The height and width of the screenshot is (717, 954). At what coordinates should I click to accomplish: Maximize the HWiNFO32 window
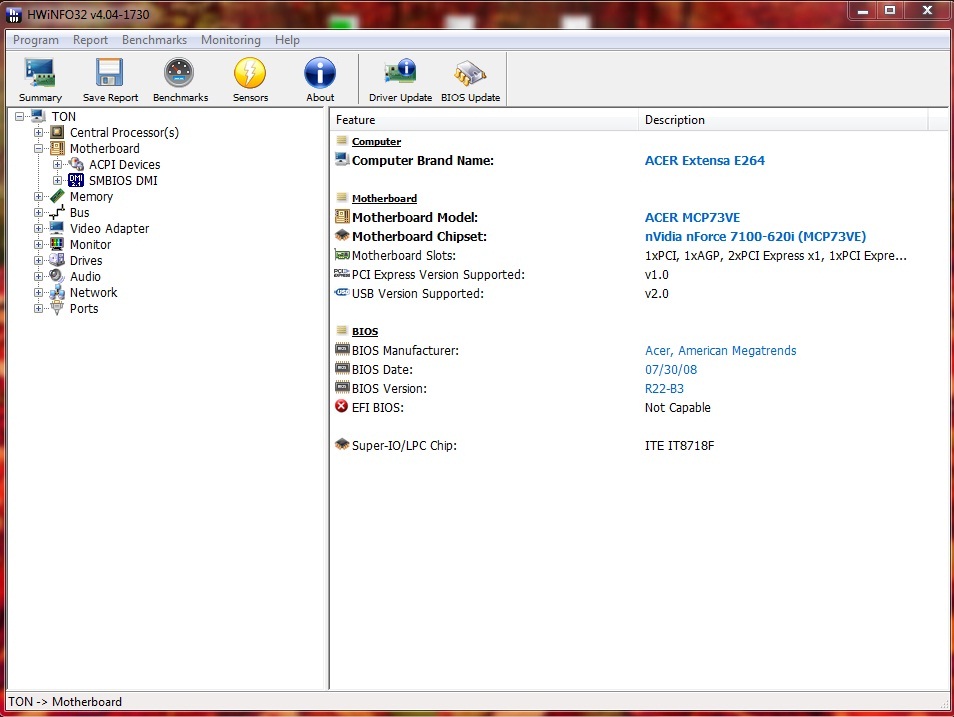pyautogui.click(x=890, y=10)
